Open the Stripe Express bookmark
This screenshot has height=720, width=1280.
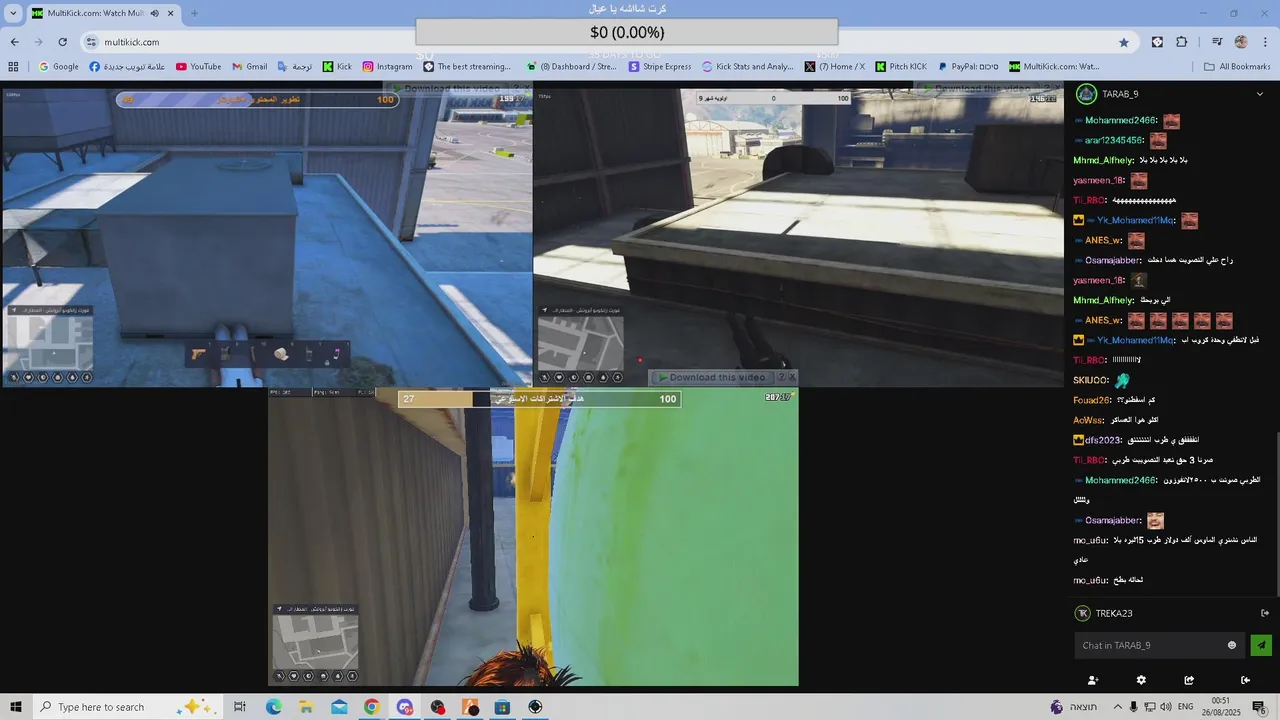point(660,67)
